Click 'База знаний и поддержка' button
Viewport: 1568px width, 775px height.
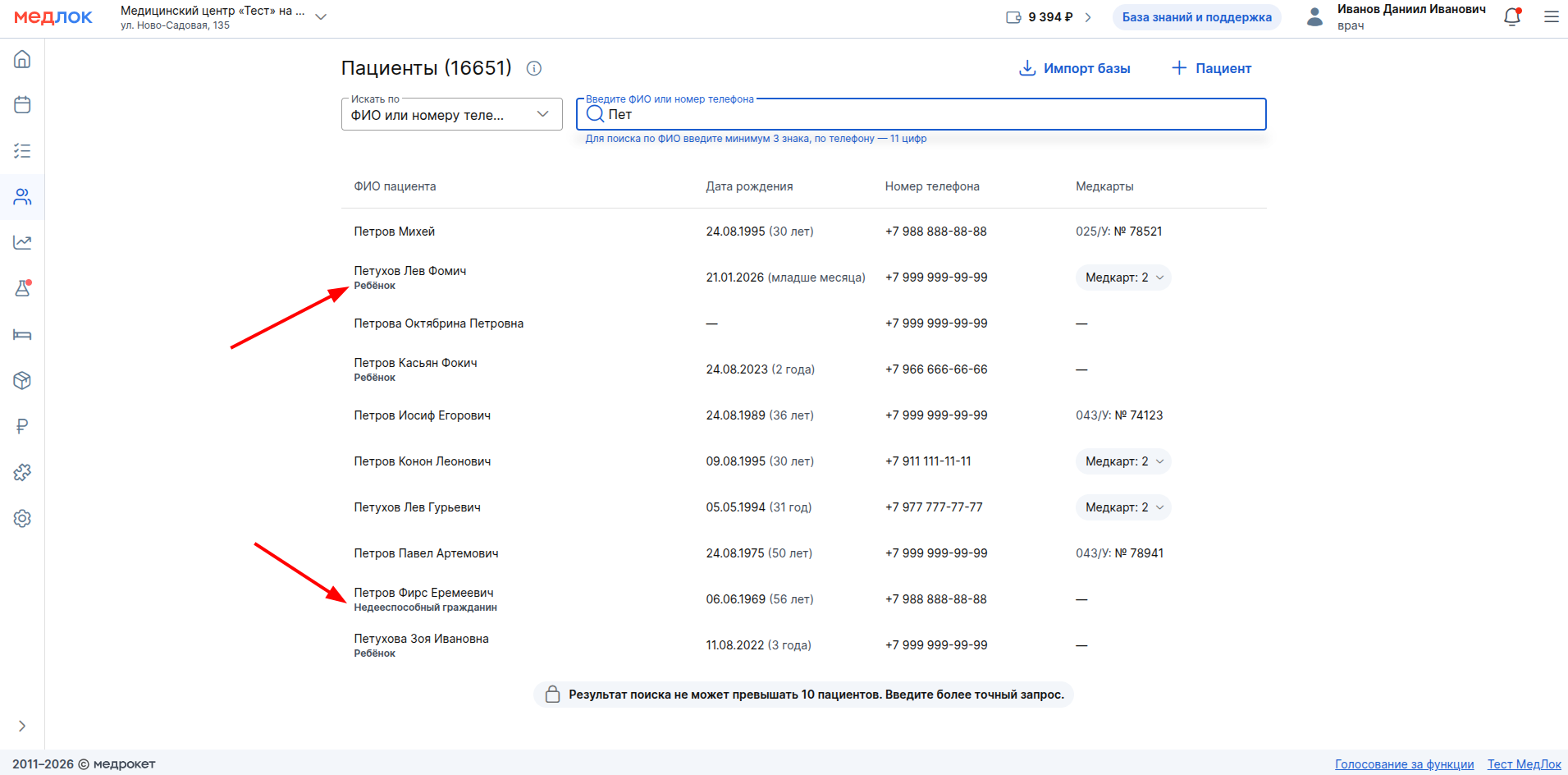coord(1196,17)
